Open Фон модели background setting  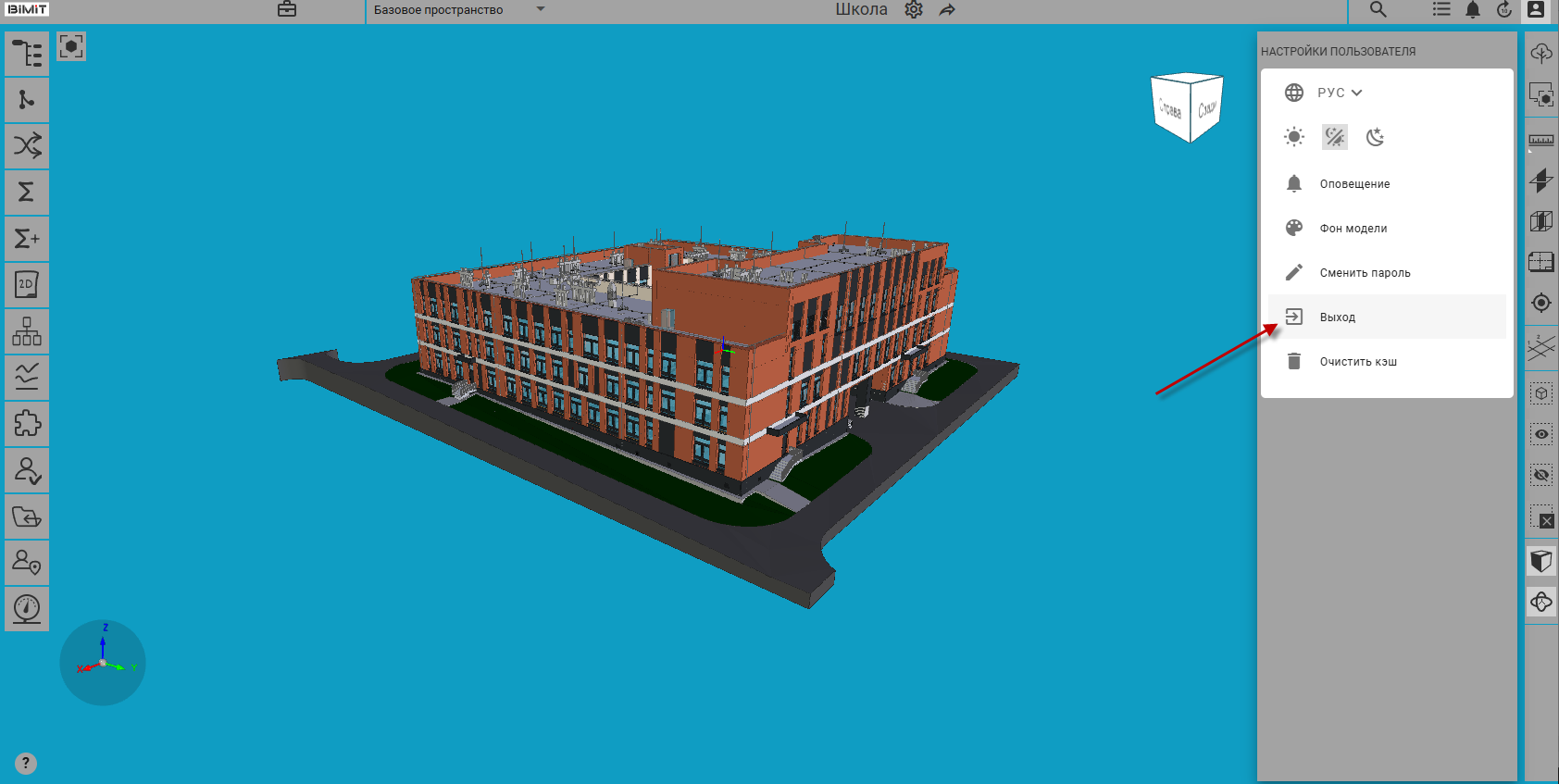1353,228
